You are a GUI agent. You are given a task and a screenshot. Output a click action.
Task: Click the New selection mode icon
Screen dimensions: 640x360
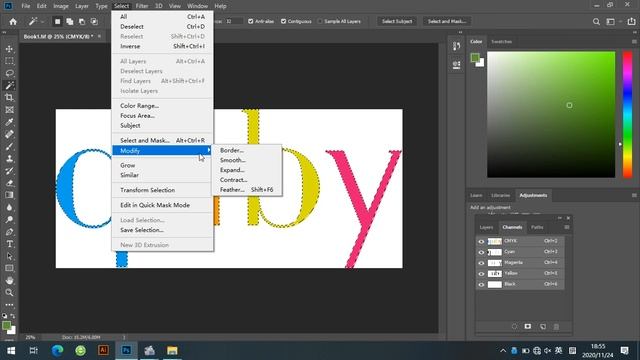pyautogui.click(x=58, y=21)
